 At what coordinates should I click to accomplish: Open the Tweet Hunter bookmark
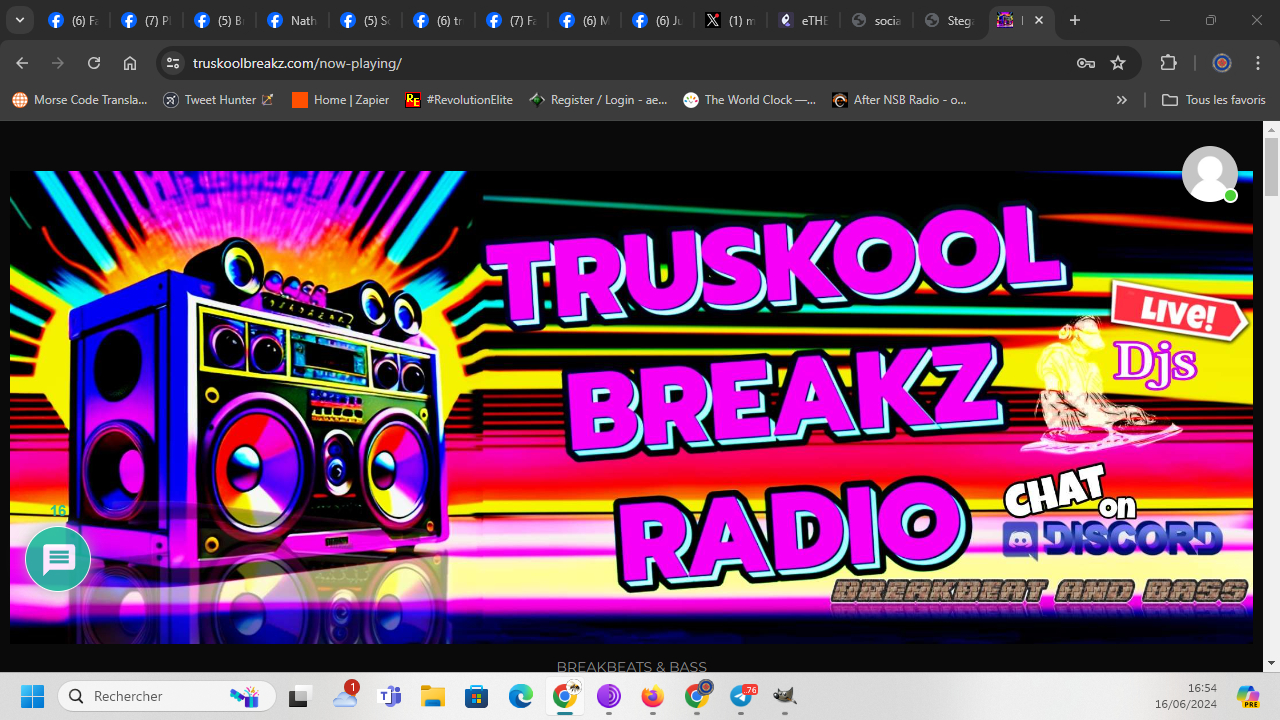tap(218, 100)
